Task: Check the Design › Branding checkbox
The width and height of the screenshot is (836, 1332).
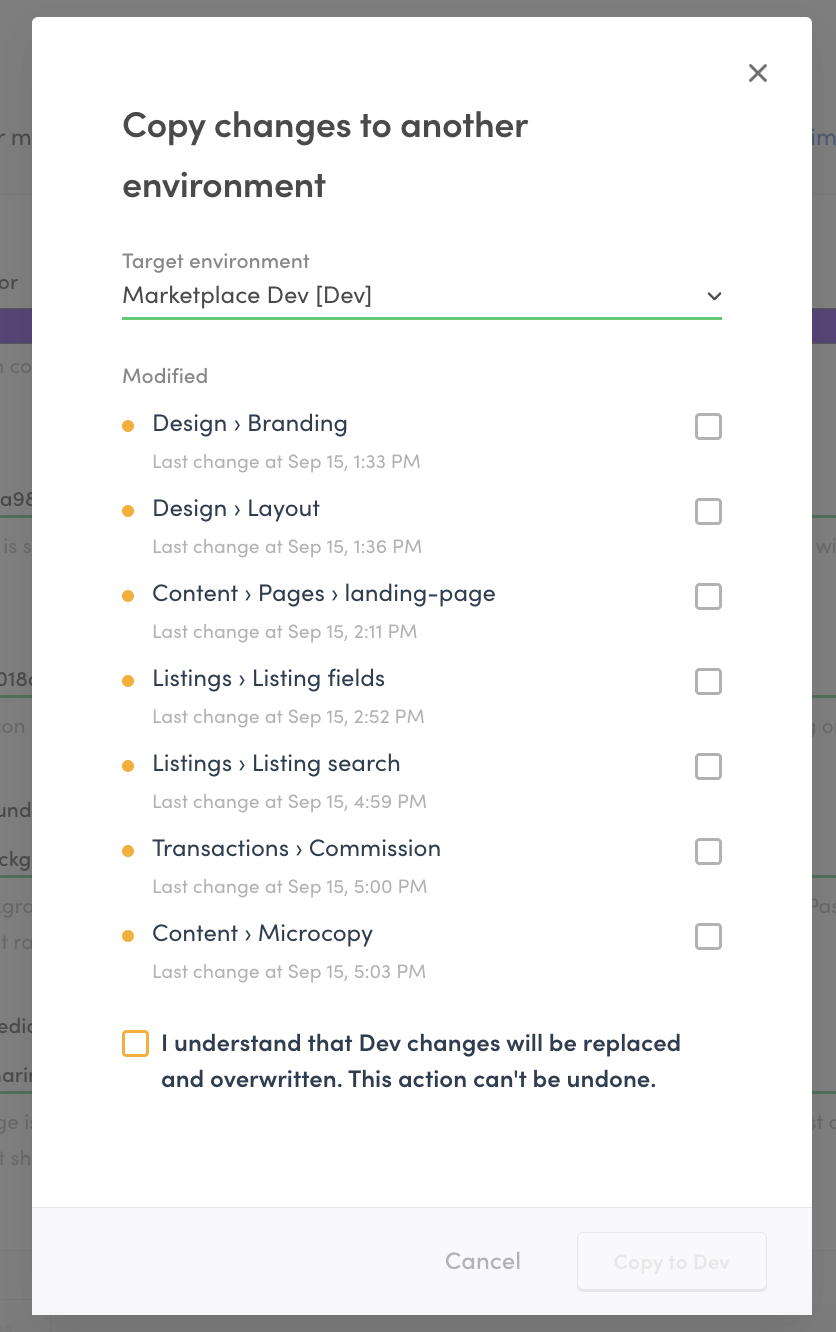Action: (x=708, y=426)
